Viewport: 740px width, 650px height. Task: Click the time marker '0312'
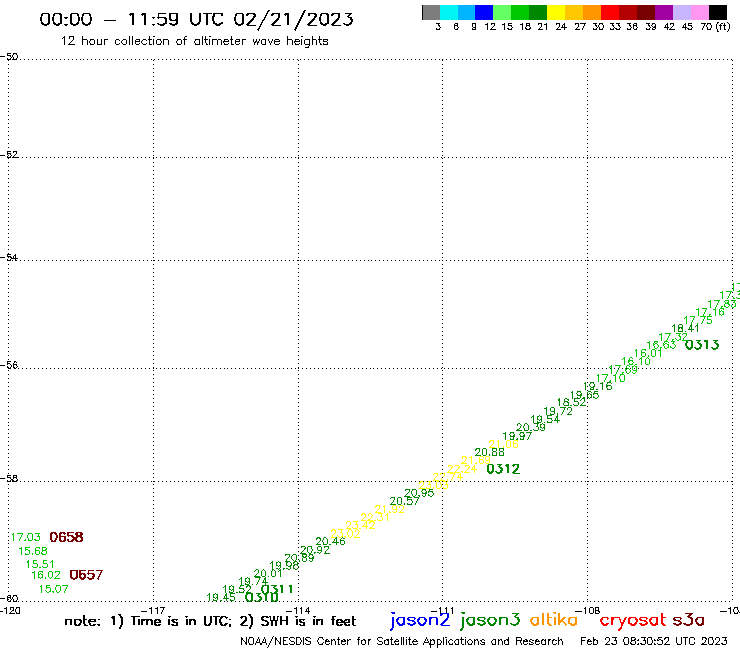(503, 469)
